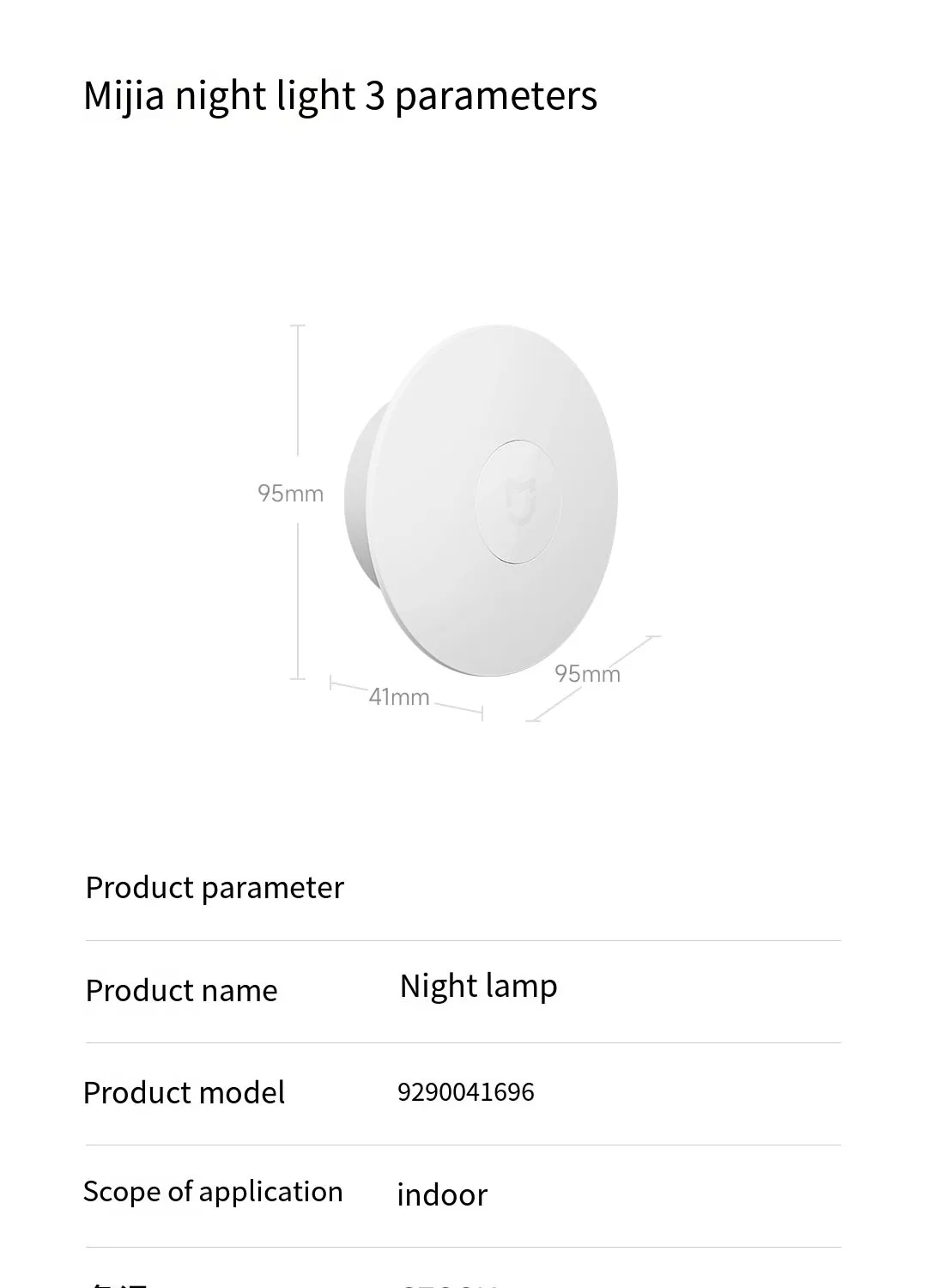Click the "Mijia night light 3 parameters" title
The height and width of the screenshot is (1288, 927).
340,95
